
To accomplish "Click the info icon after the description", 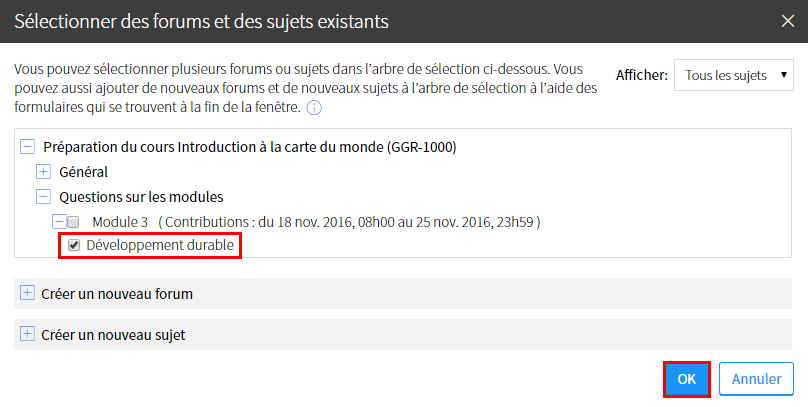I will pos(314,107).
